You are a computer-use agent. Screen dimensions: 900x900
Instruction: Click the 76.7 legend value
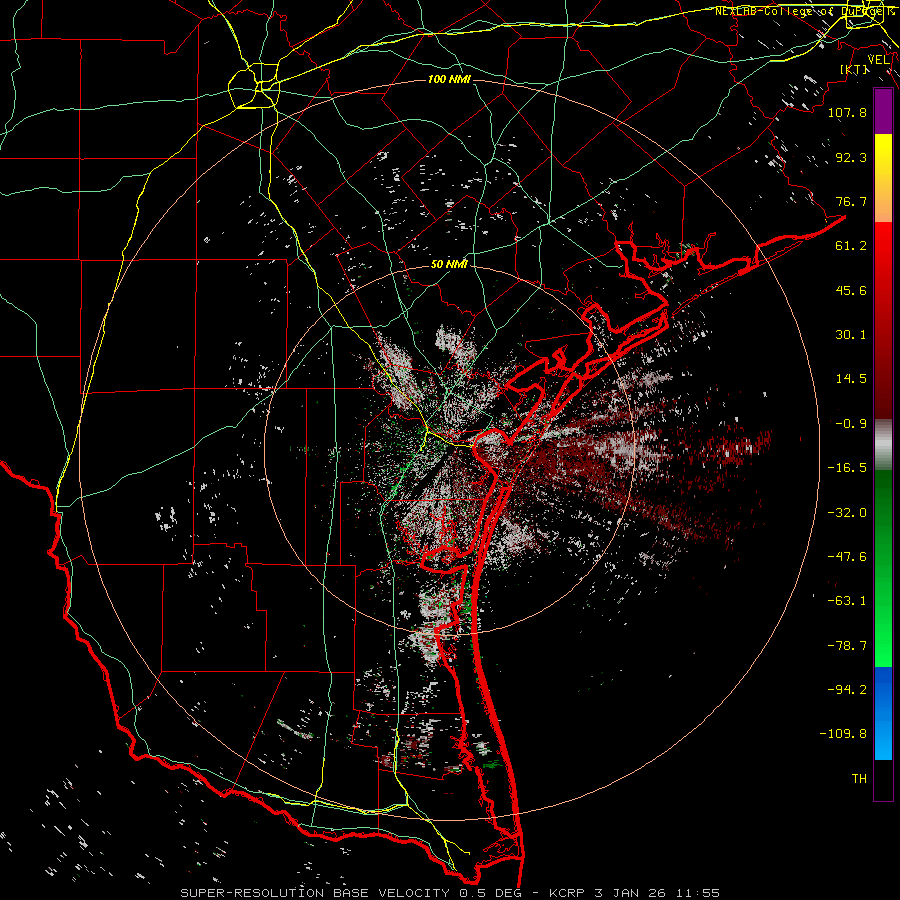(851, 201)
